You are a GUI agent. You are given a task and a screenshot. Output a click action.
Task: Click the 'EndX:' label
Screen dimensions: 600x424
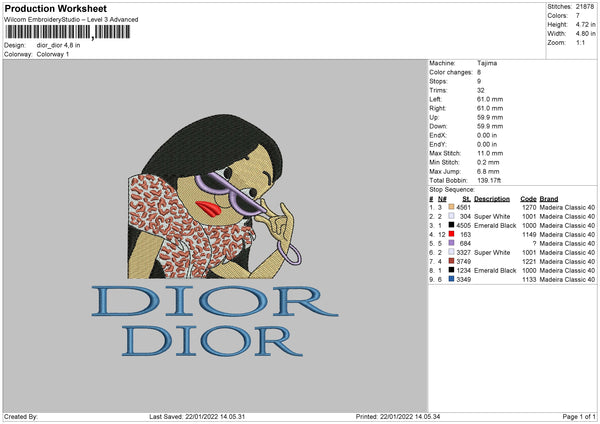point(438,135)
